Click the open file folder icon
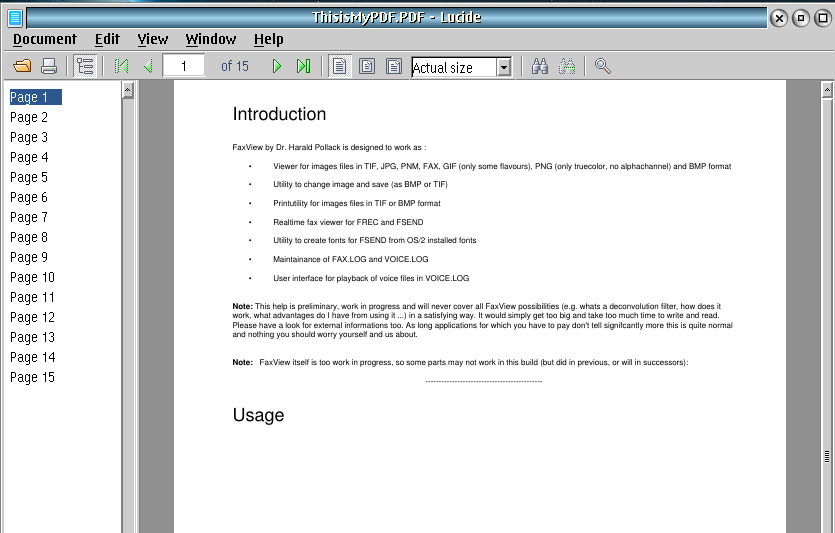This screenshot has width=835, height=533. [x=22, y=67]
